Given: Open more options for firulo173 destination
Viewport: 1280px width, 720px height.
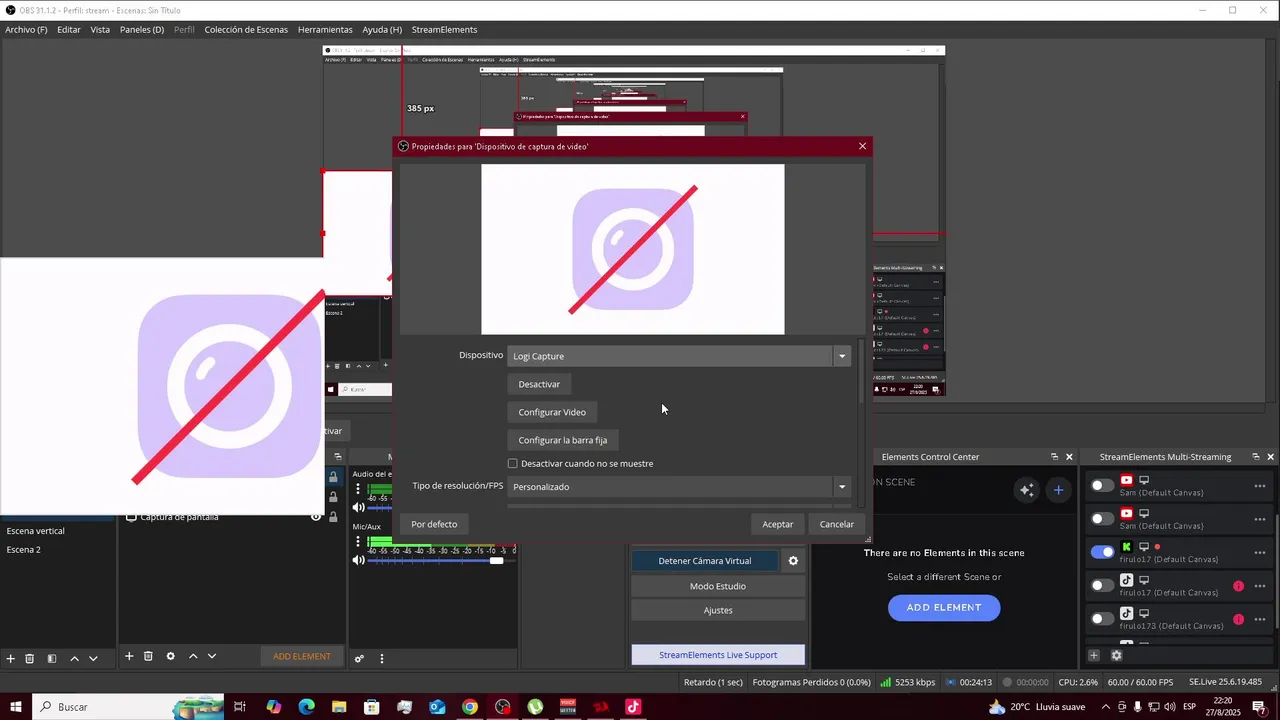Looking at the screenshot, I should [1260, 619].
